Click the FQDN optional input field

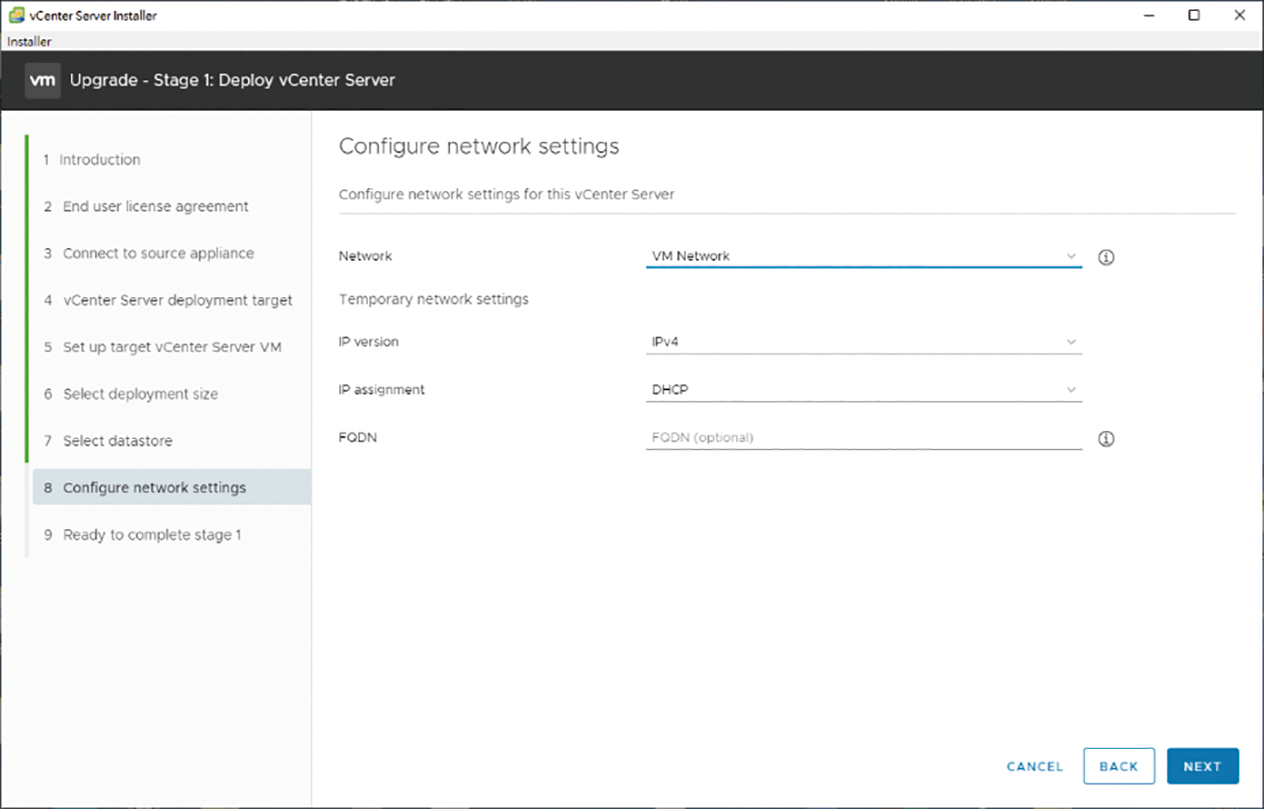click(864, 437)
